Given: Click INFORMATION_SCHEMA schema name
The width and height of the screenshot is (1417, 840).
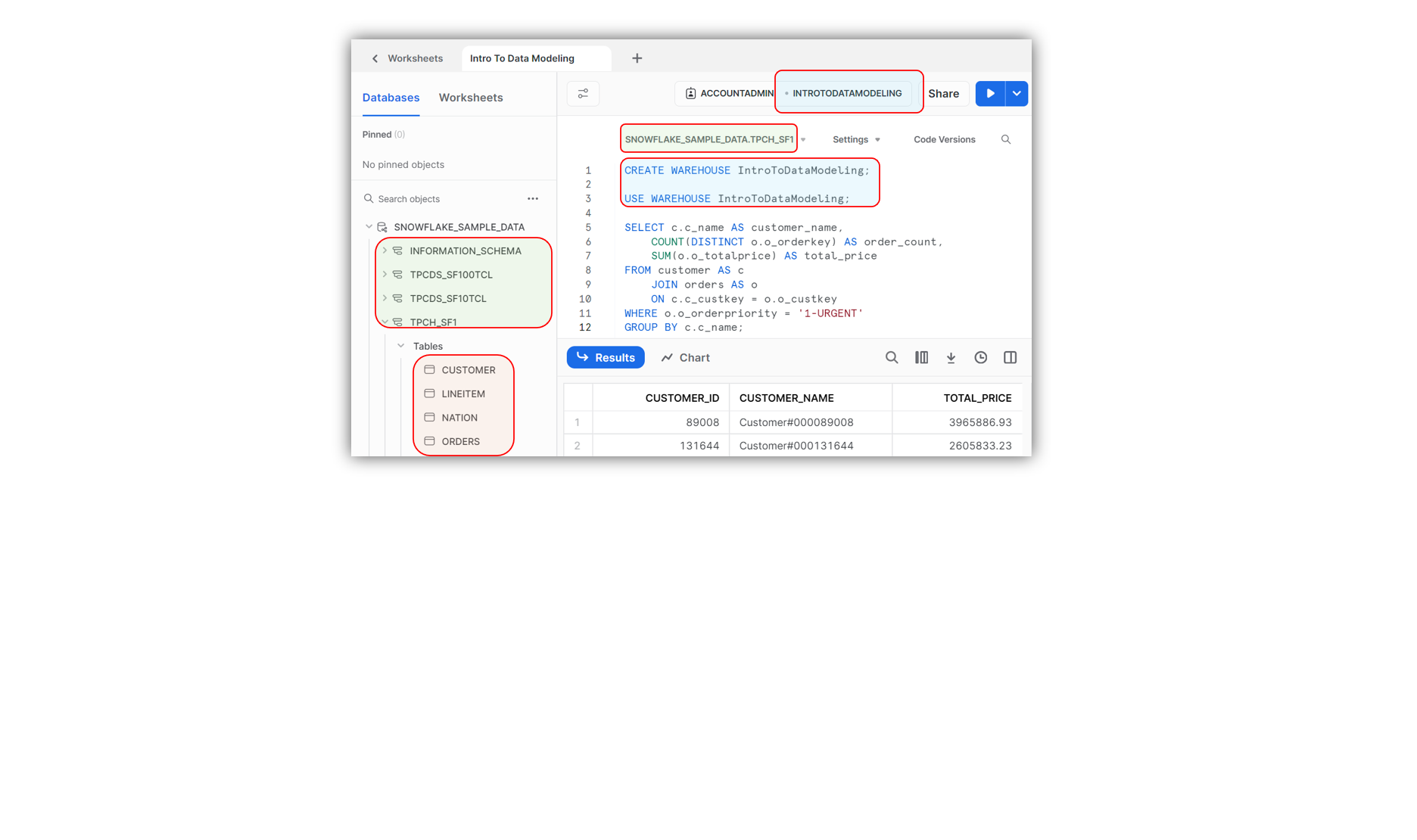Looking at the screenshot, I should 466,250.
